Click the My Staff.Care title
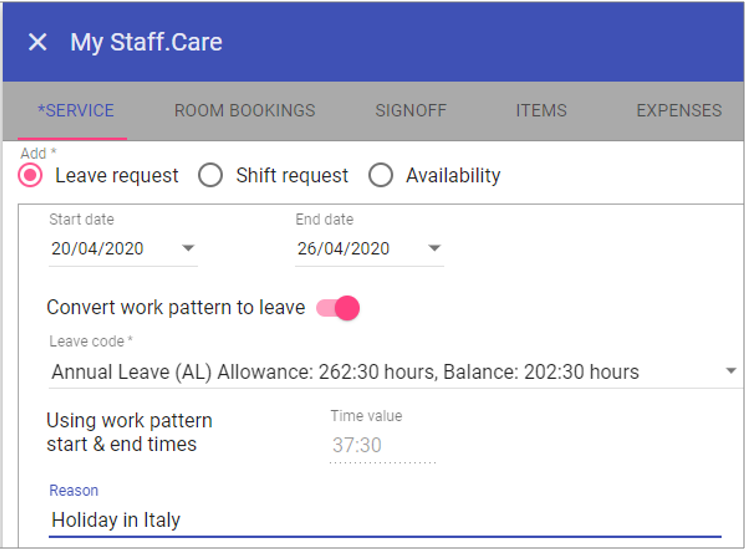 [146, 42]
